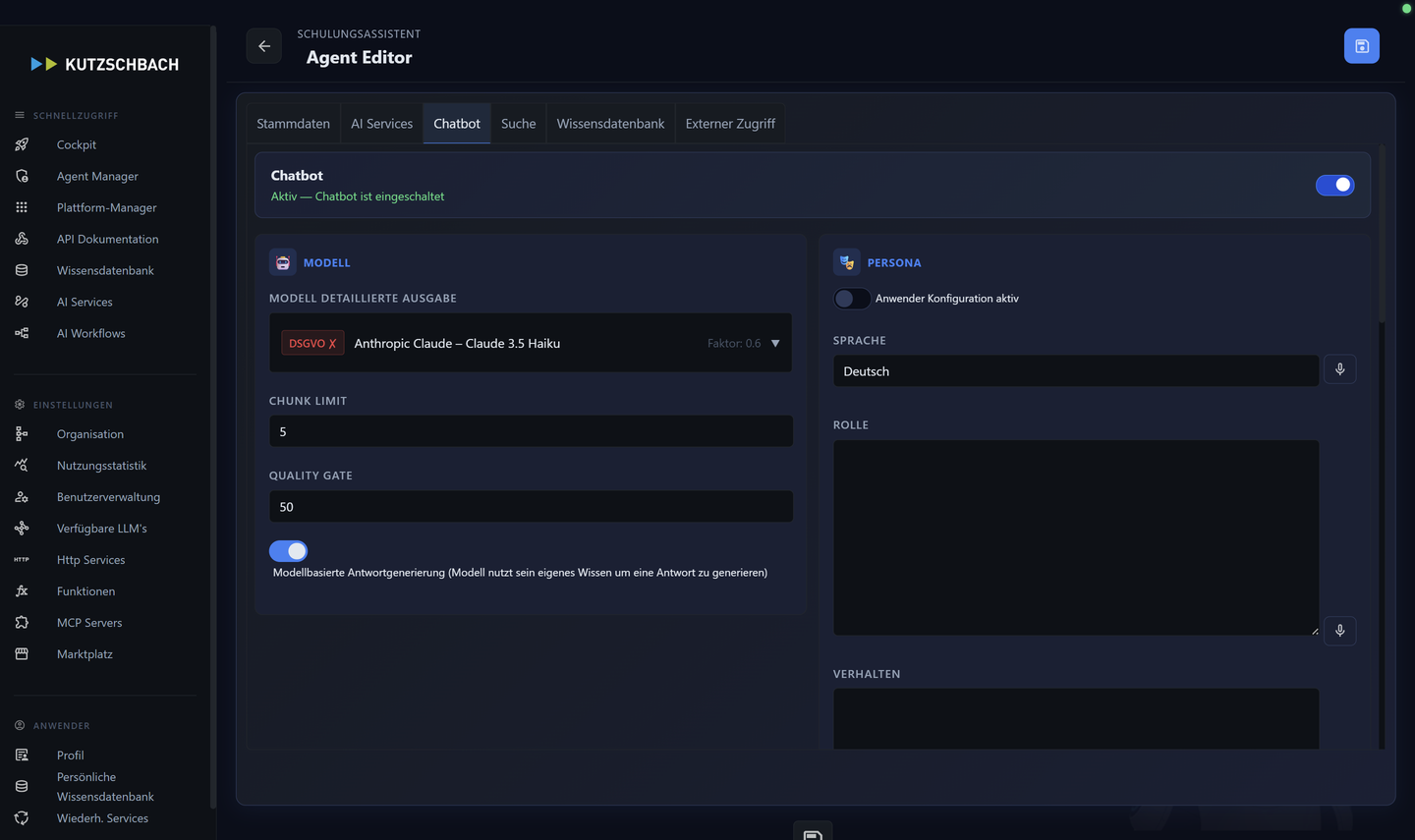Open the Modell detaillierte Ausgabe dropdown

point(531,343)
